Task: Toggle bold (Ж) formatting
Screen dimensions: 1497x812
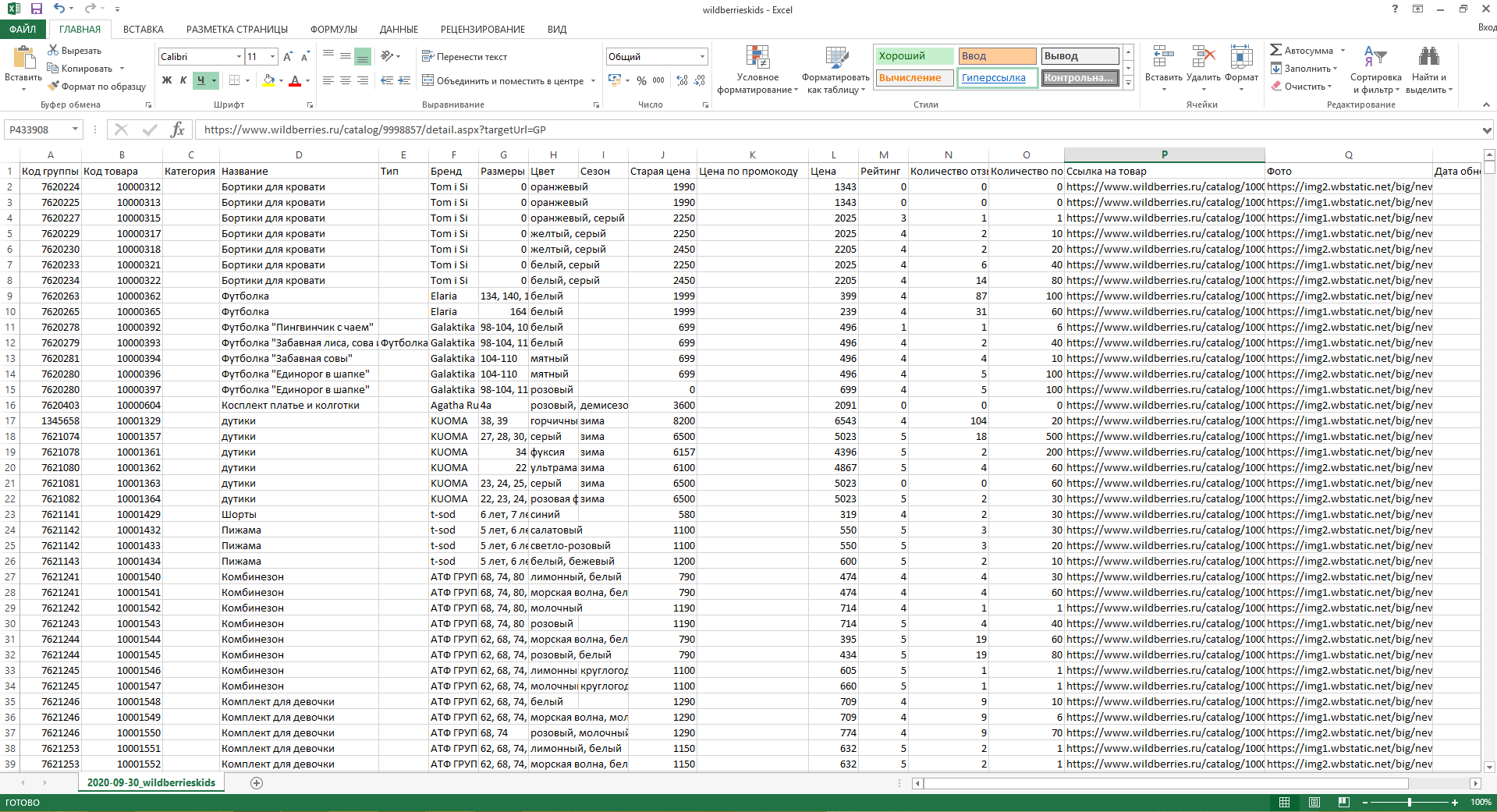Action: pos(167,80)
